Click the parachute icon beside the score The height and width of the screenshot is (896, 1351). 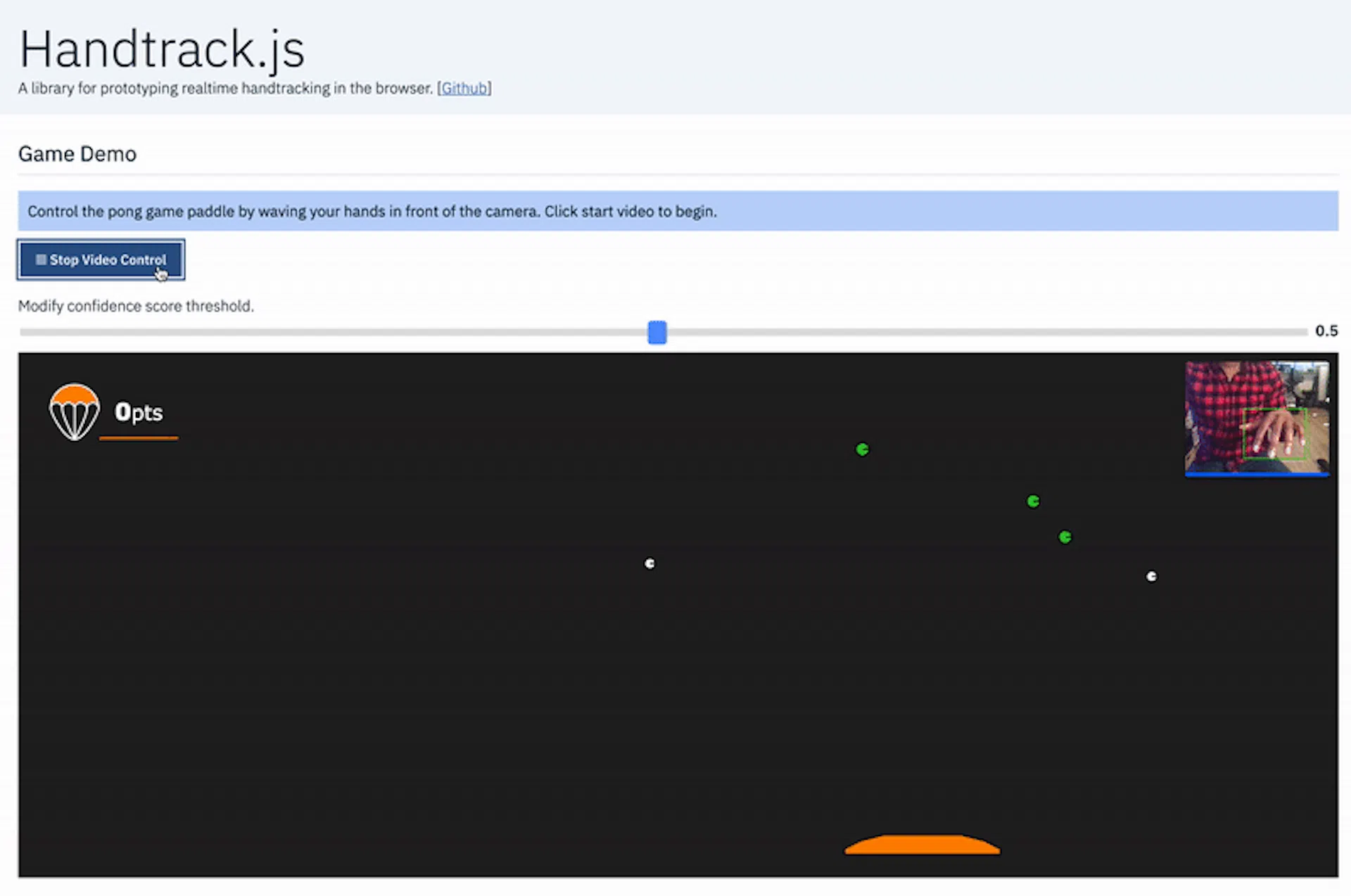[74, 412]
